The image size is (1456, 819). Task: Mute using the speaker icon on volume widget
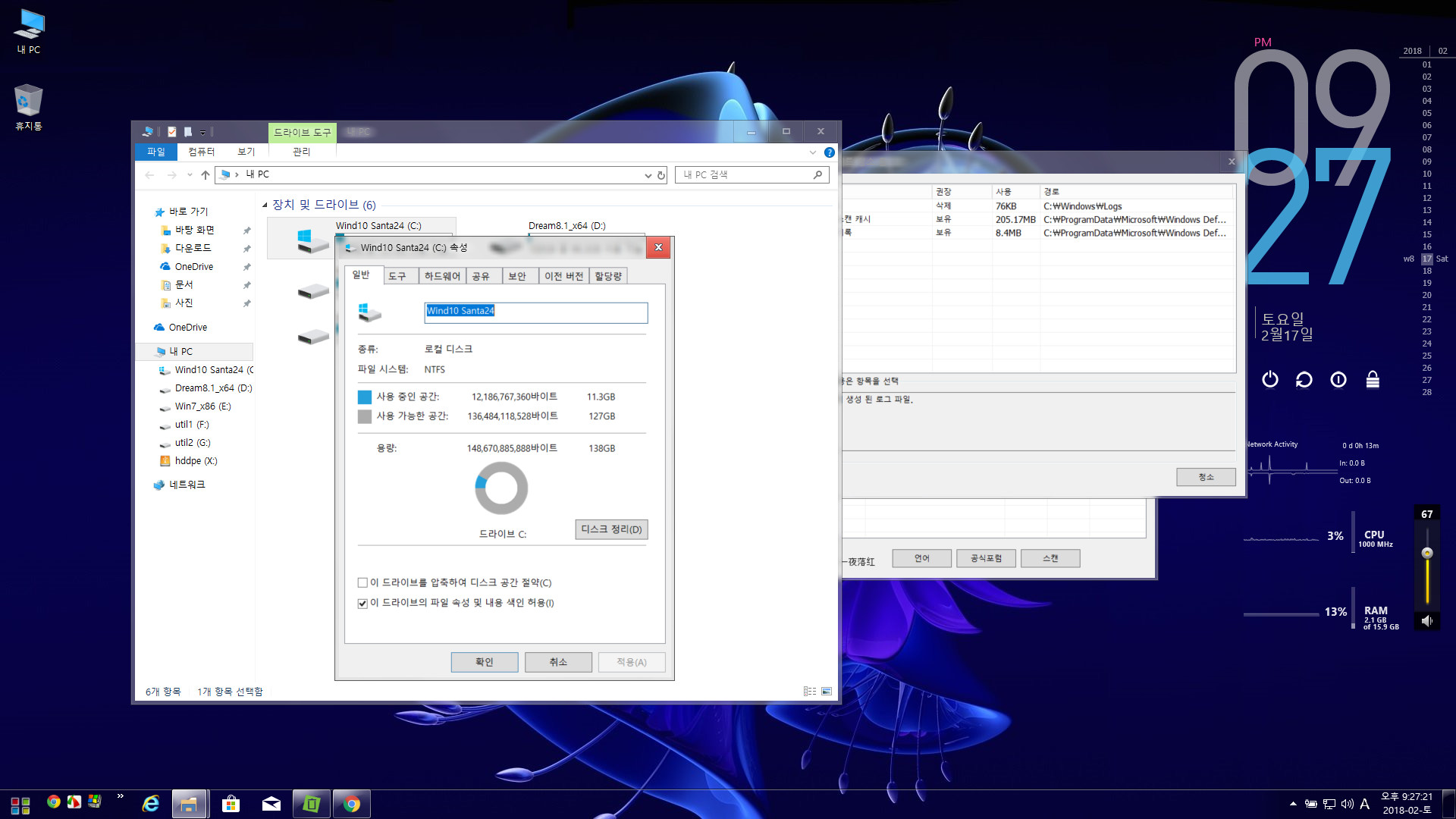pyautogui.click(x=1426, y=621)
